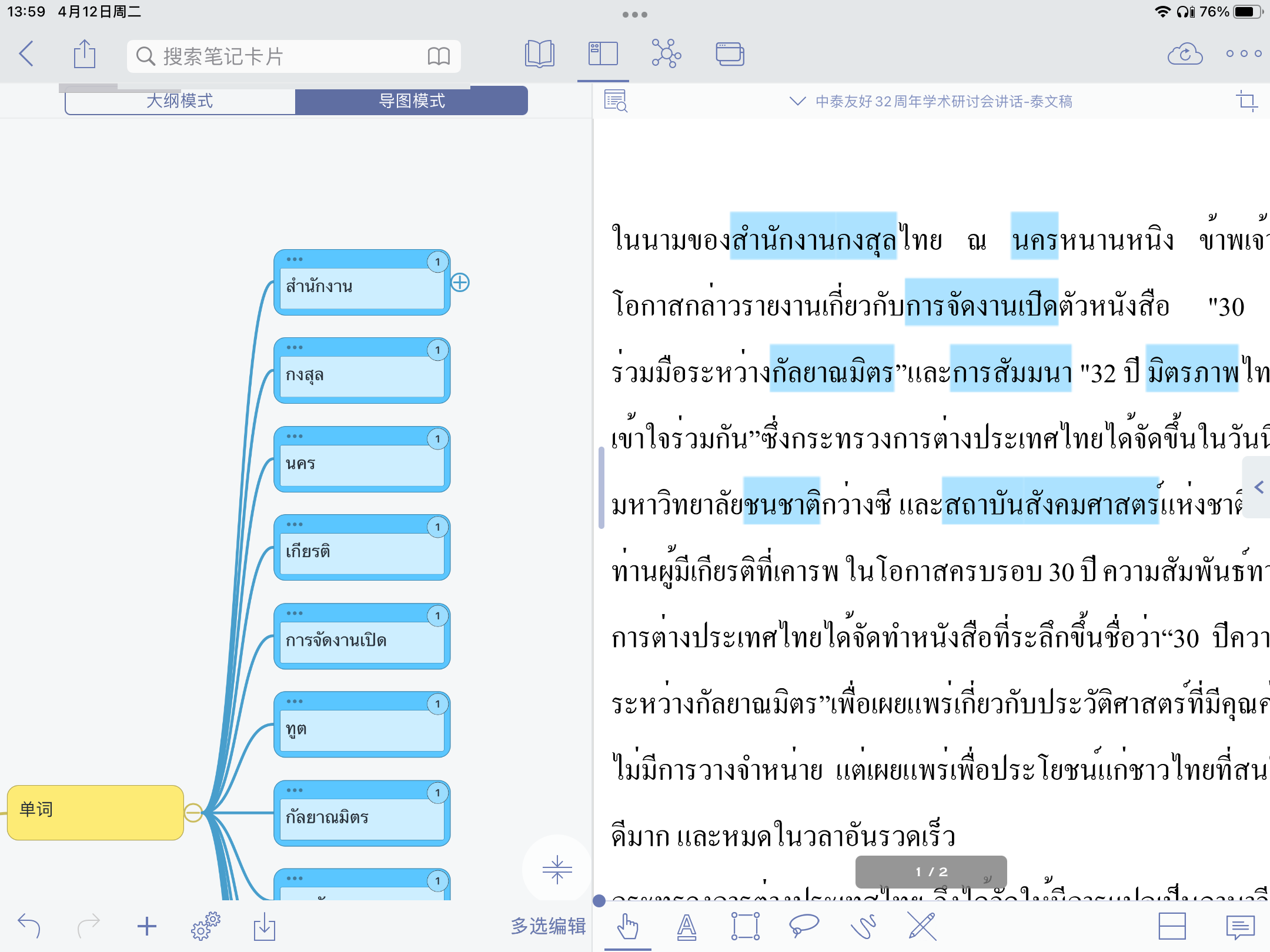Add a new node with plus icon

(x=147, y=926)
